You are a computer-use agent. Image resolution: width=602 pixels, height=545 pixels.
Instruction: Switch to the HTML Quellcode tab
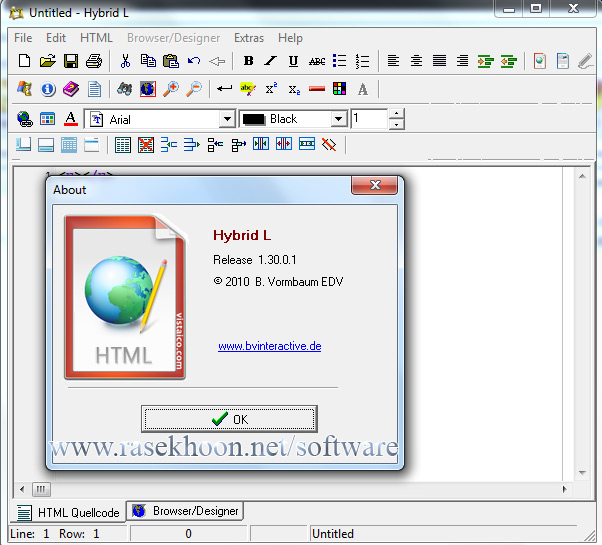(x=68, y=512)
